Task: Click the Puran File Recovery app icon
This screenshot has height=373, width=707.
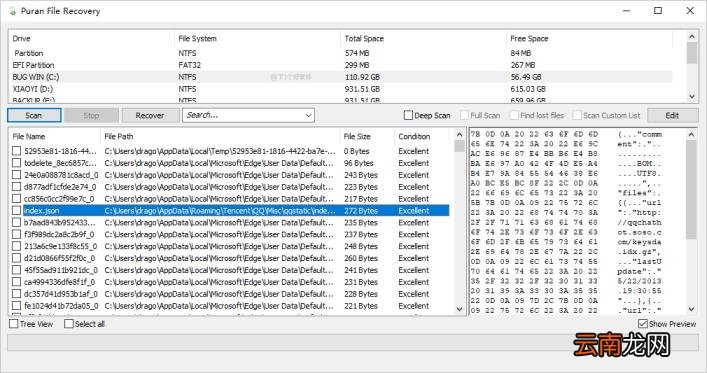Action: click(13, 11)
